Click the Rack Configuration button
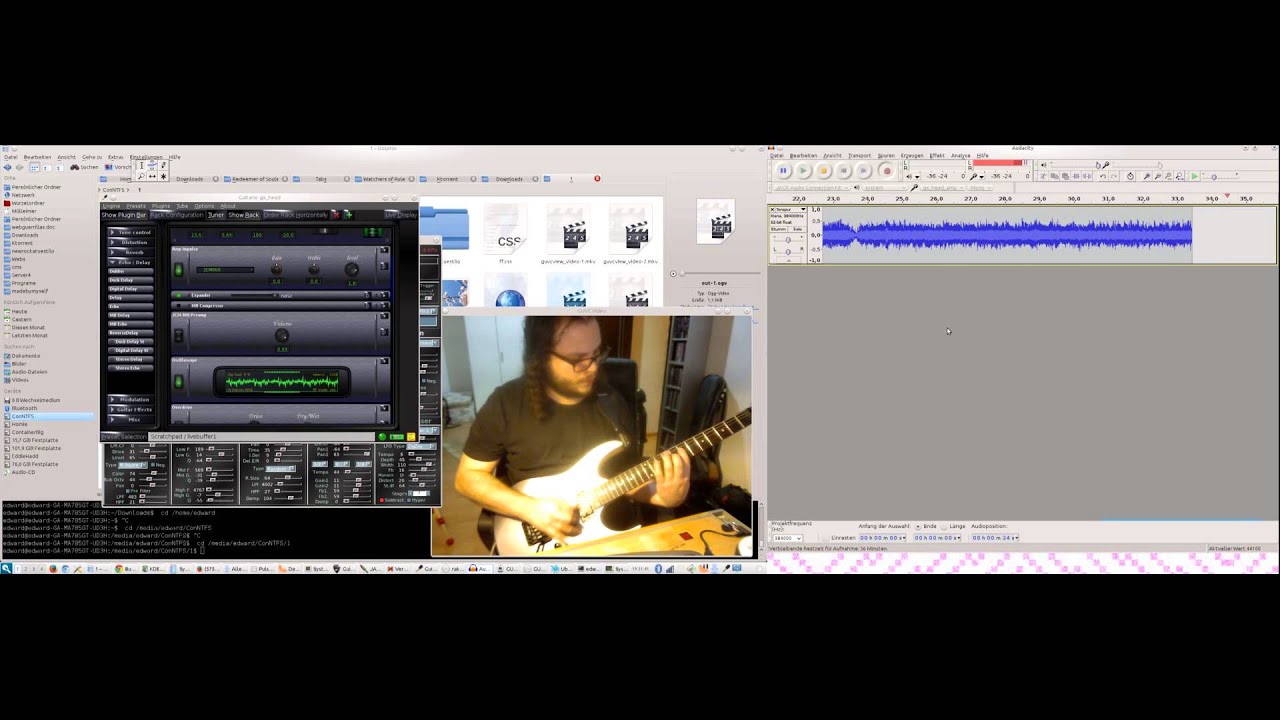1280x720 pixels. click(177, 215)
